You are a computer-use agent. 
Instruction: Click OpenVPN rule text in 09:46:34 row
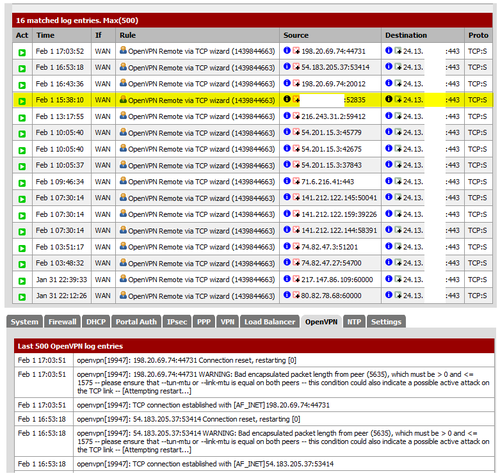point(201,182)
